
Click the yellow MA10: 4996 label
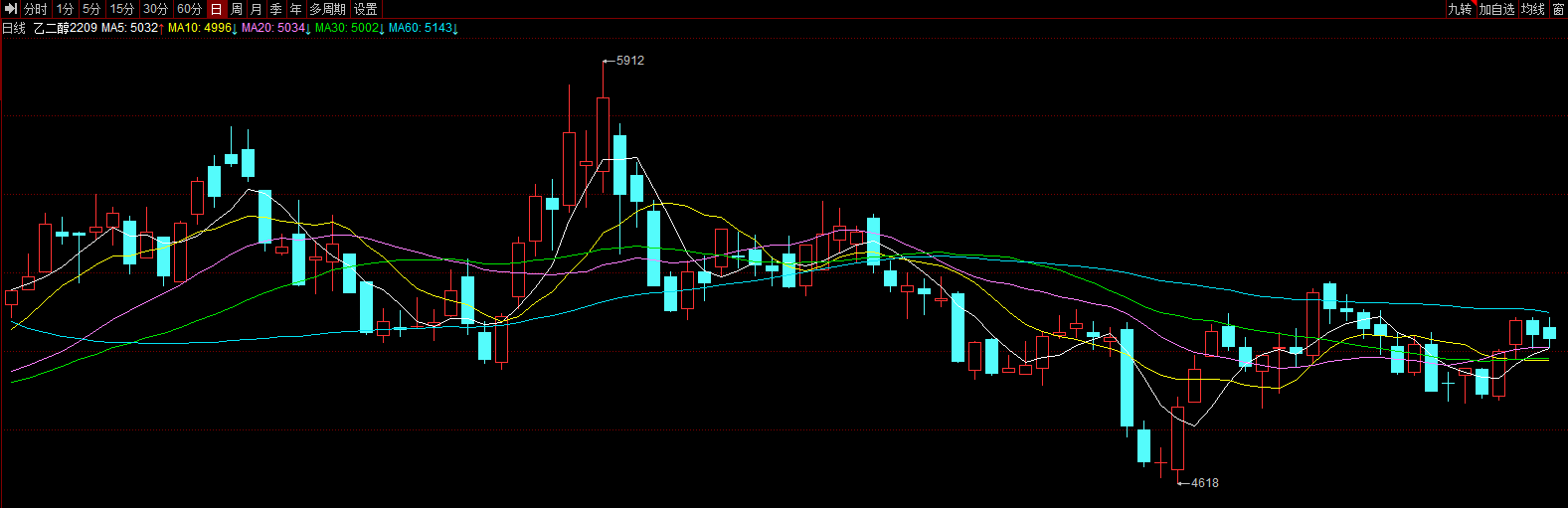click(200, 28)
